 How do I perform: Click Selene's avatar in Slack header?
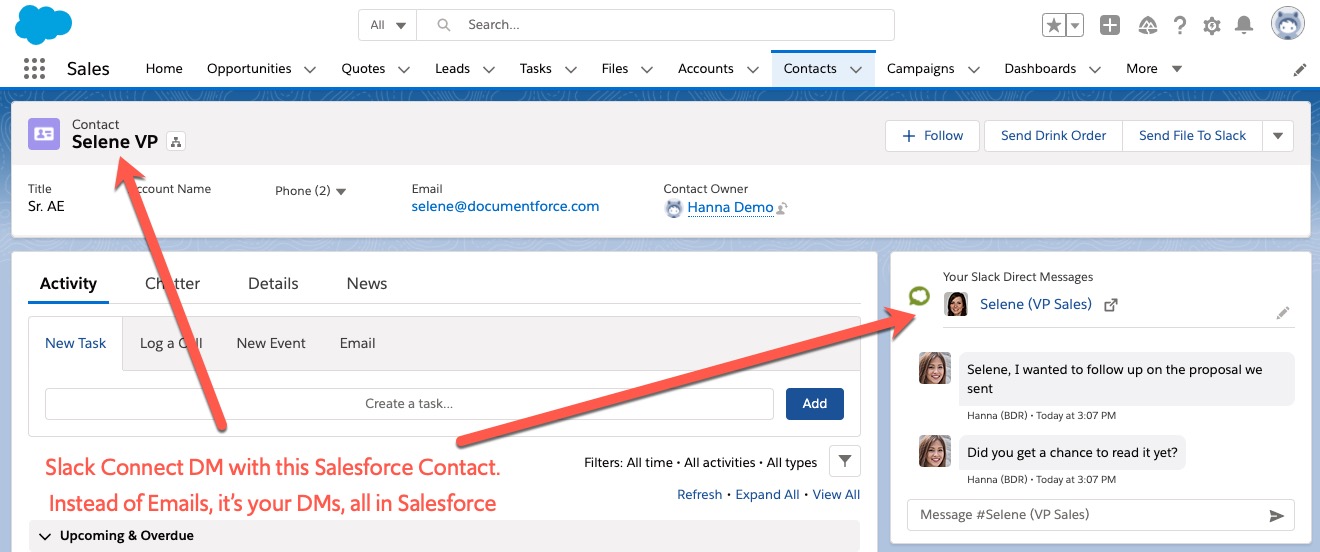tap(956, 304)
